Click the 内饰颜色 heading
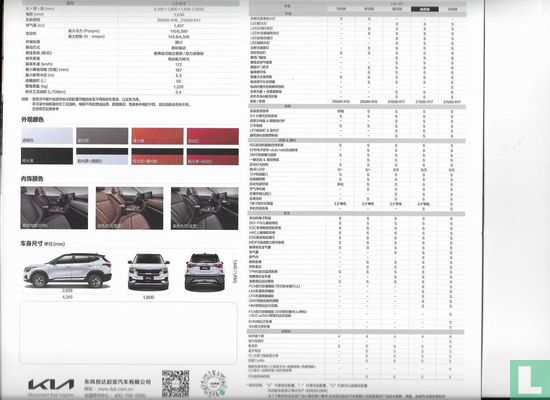Image resolution: width=550 pixels, height=400 pixels. tap(32, 179)
